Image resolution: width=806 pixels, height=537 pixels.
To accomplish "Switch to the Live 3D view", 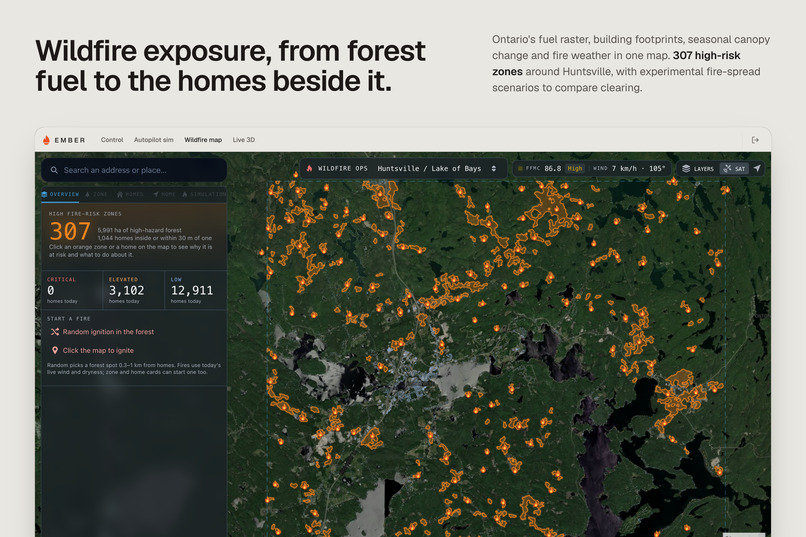I will pos(244,140).
